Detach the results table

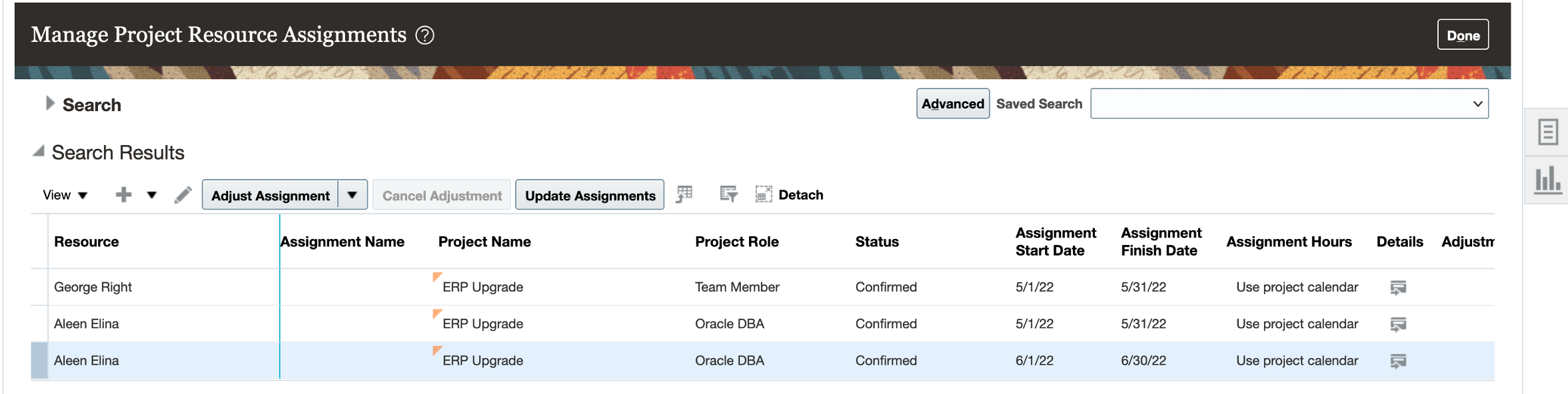(x=790, y=195)
